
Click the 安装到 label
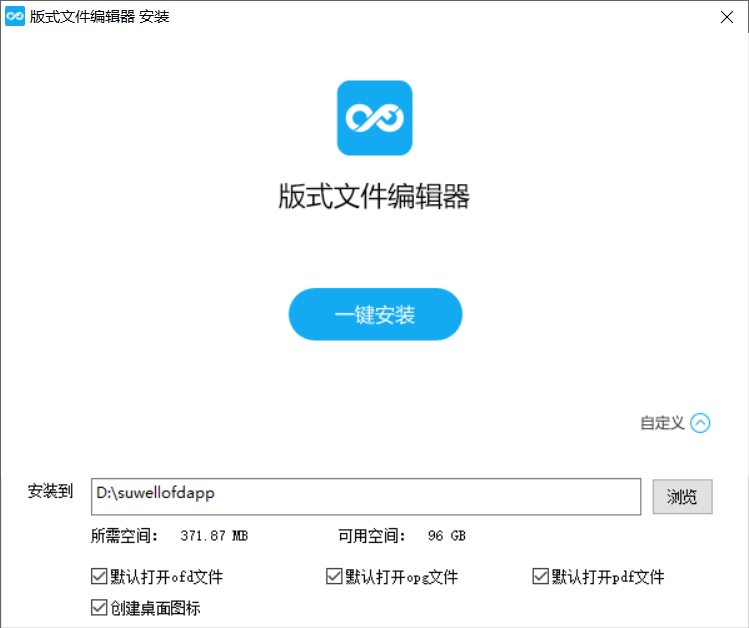tap(50, 491)
